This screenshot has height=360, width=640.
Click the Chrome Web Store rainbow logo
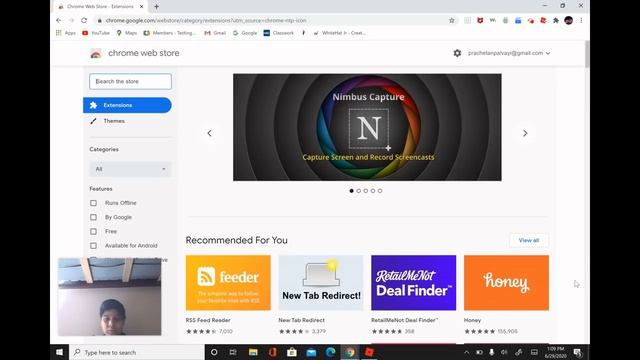(96, 53)
